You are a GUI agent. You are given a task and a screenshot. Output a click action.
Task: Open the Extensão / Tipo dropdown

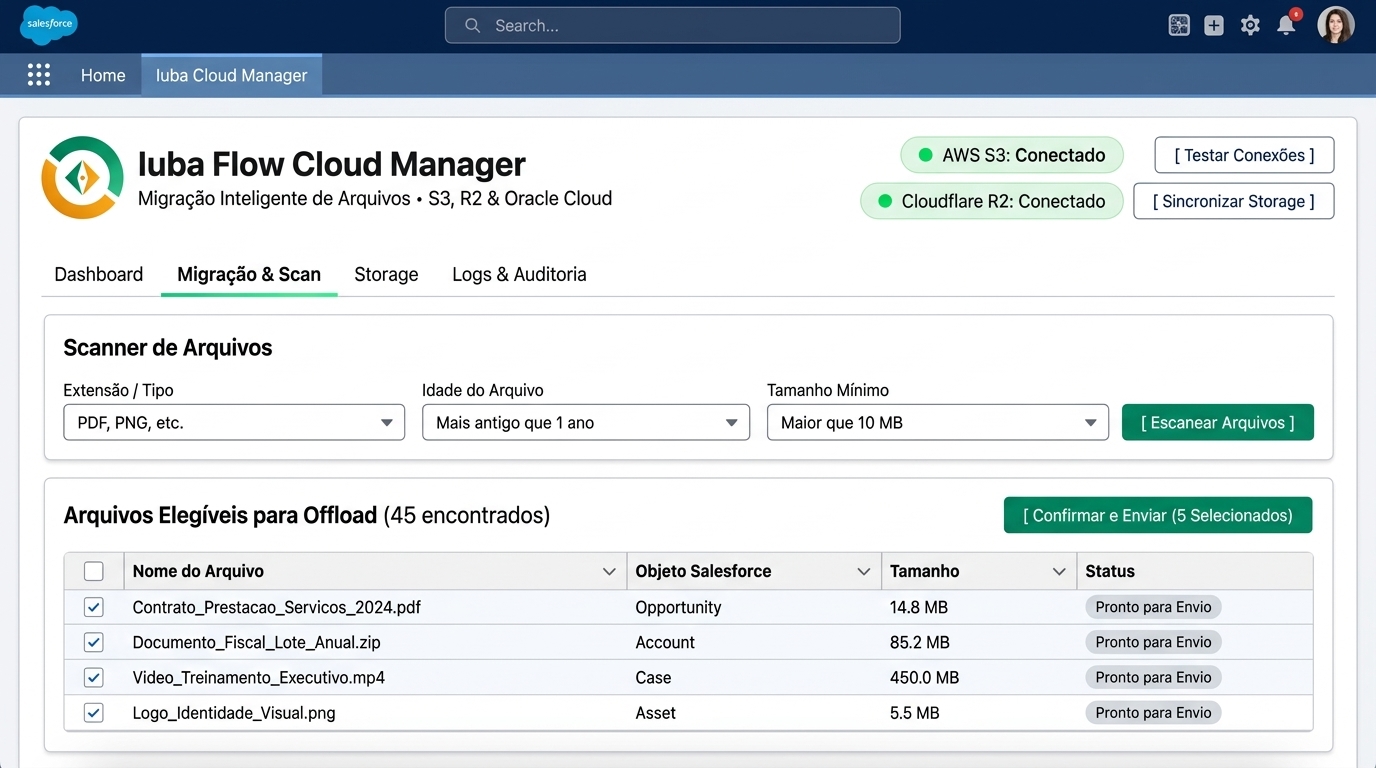234,423
